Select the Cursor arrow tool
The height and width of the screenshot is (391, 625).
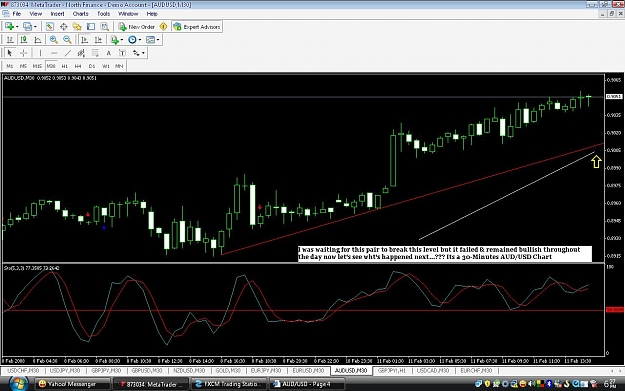(x=10, y=53)
